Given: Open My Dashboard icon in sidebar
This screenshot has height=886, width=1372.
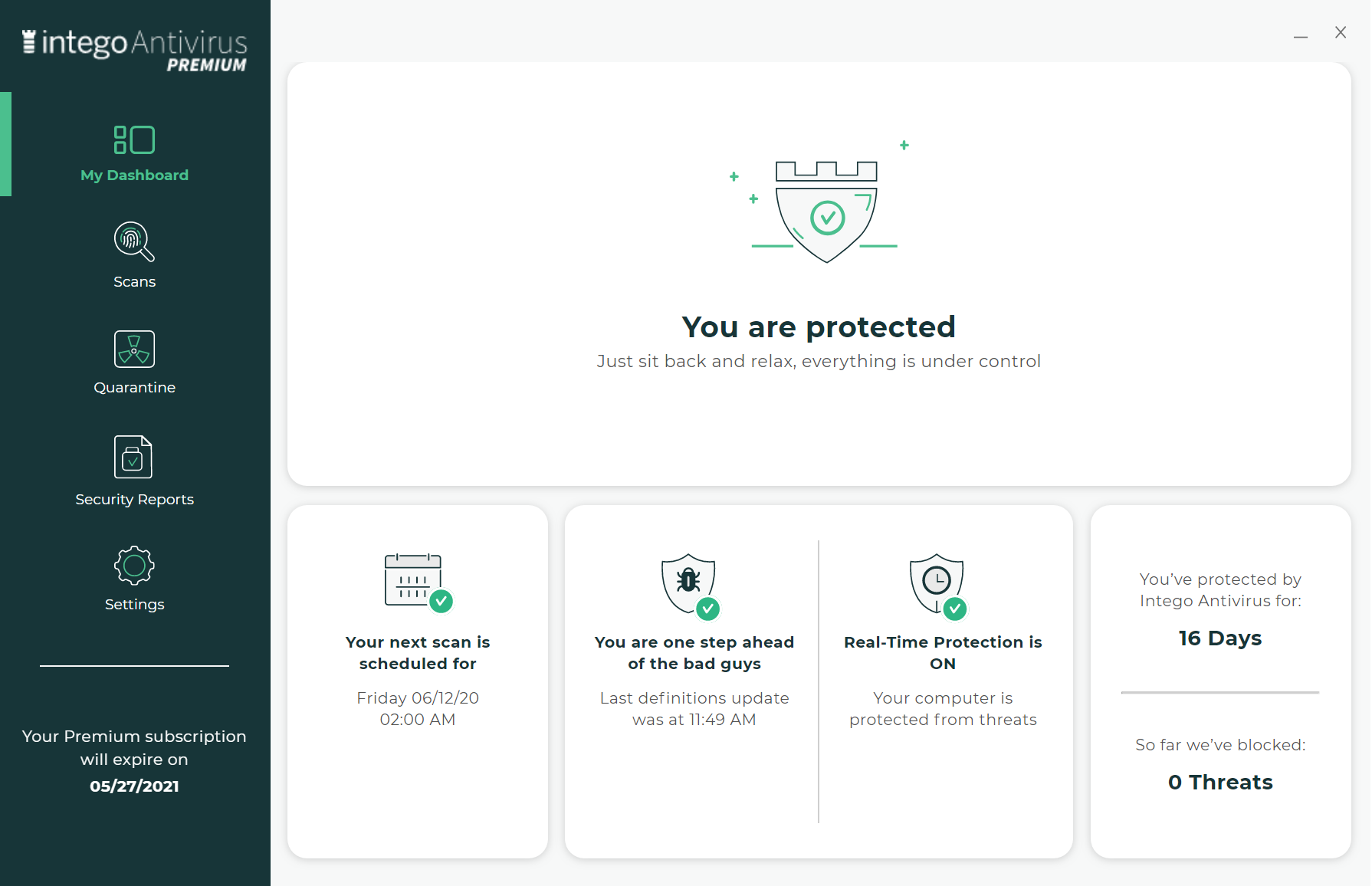Looking at the screenshot, I should (x=134, y=140).
